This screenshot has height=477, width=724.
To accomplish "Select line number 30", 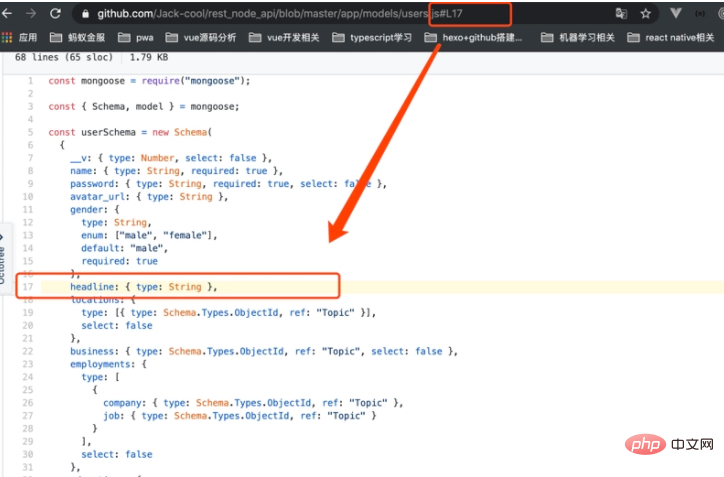I will click(28, 454).
